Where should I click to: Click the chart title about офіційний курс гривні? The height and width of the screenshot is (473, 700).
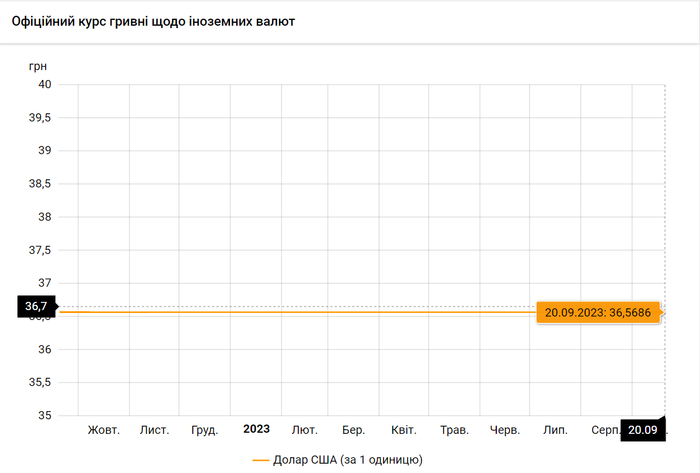[153, 21]
